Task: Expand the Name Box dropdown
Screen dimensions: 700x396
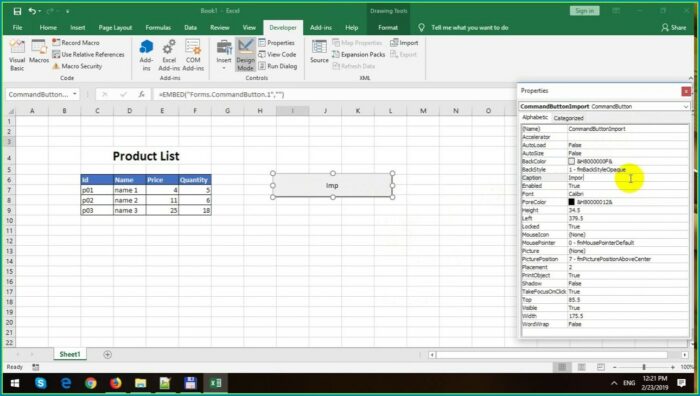Action: [x=75, y=94]
